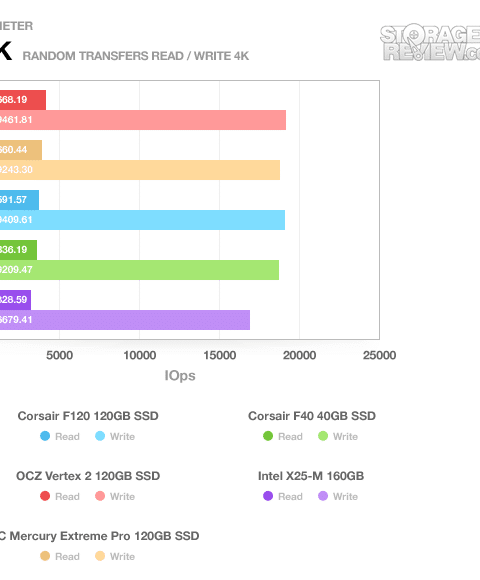480x580 pixels.
Task: Click the dark green bar labeled 36.19
Action: 18,250
